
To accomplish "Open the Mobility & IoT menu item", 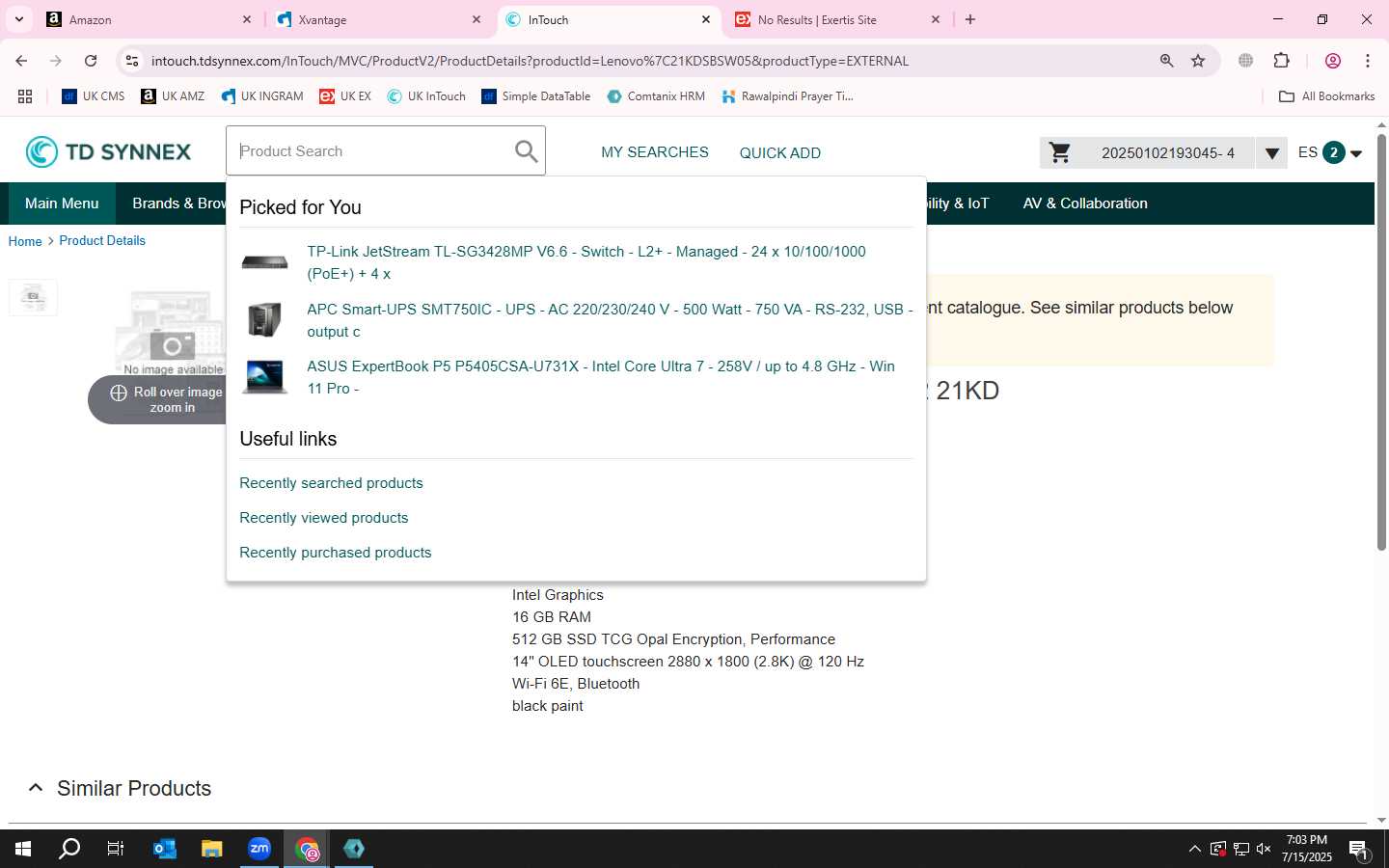I will 958,203.
